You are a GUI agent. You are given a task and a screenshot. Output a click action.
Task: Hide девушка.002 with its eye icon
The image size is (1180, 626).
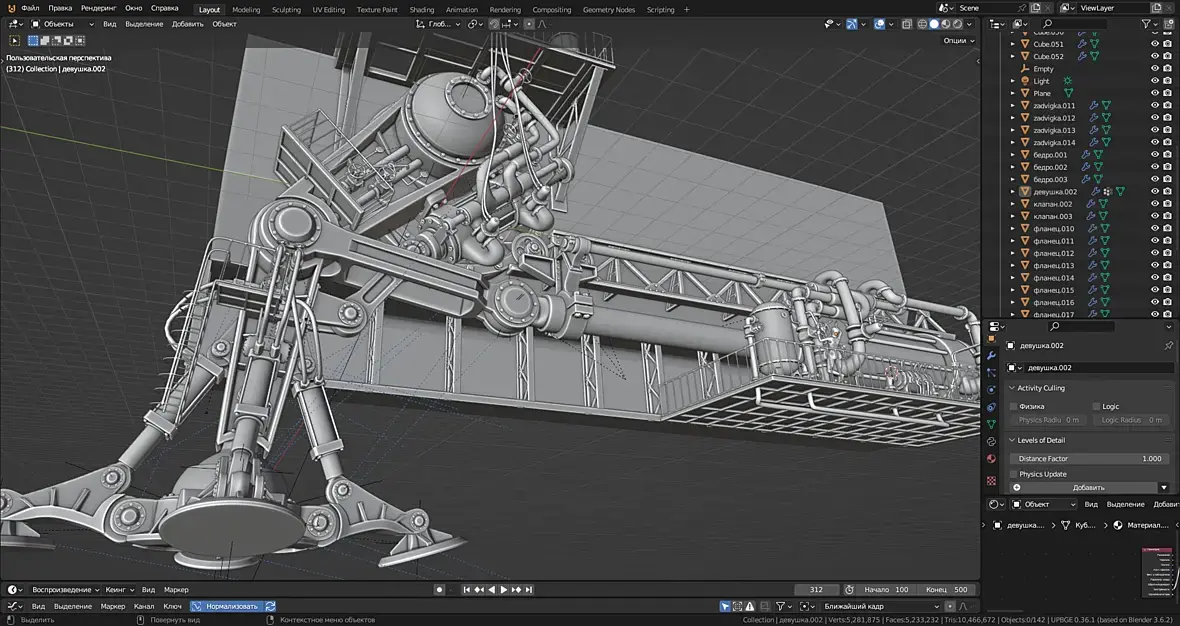(x=1155, y=191)
